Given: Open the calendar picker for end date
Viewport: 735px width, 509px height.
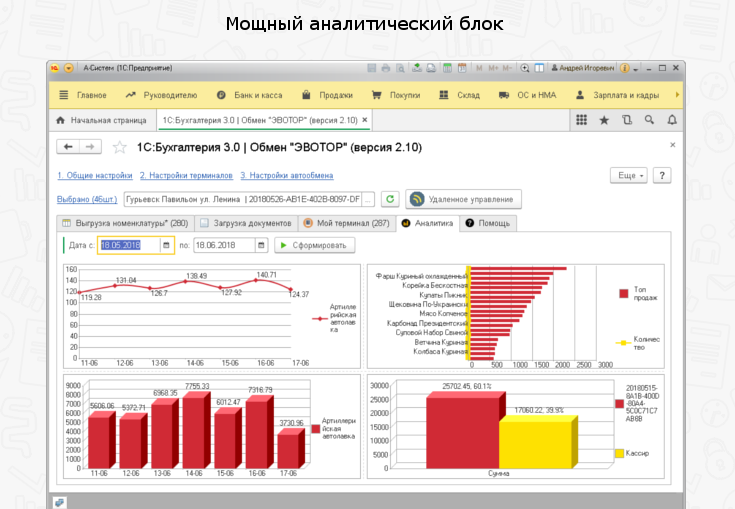Looking at the screenshot, I should (x=262, y=245).
